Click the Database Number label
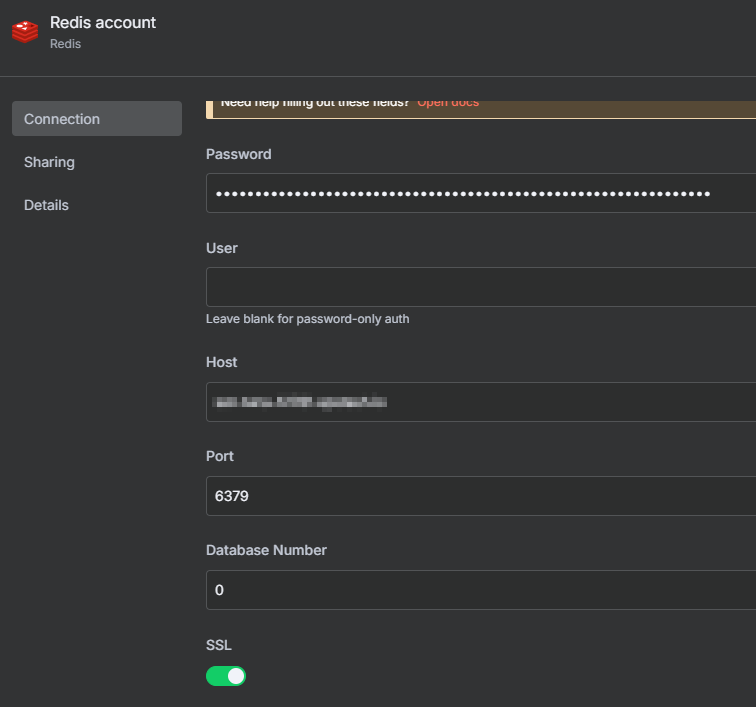The width and height of the screenshot is (756, 707). (266, 550)
